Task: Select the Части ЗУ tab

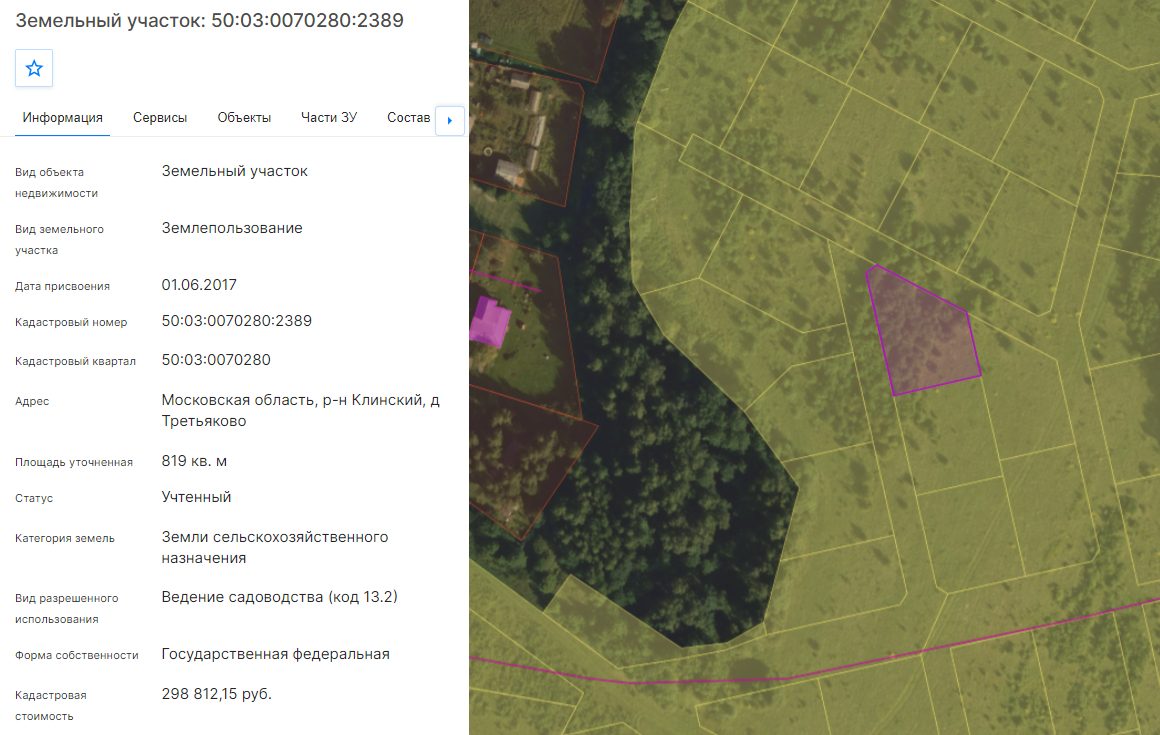Action: click(x=329, y=118)
